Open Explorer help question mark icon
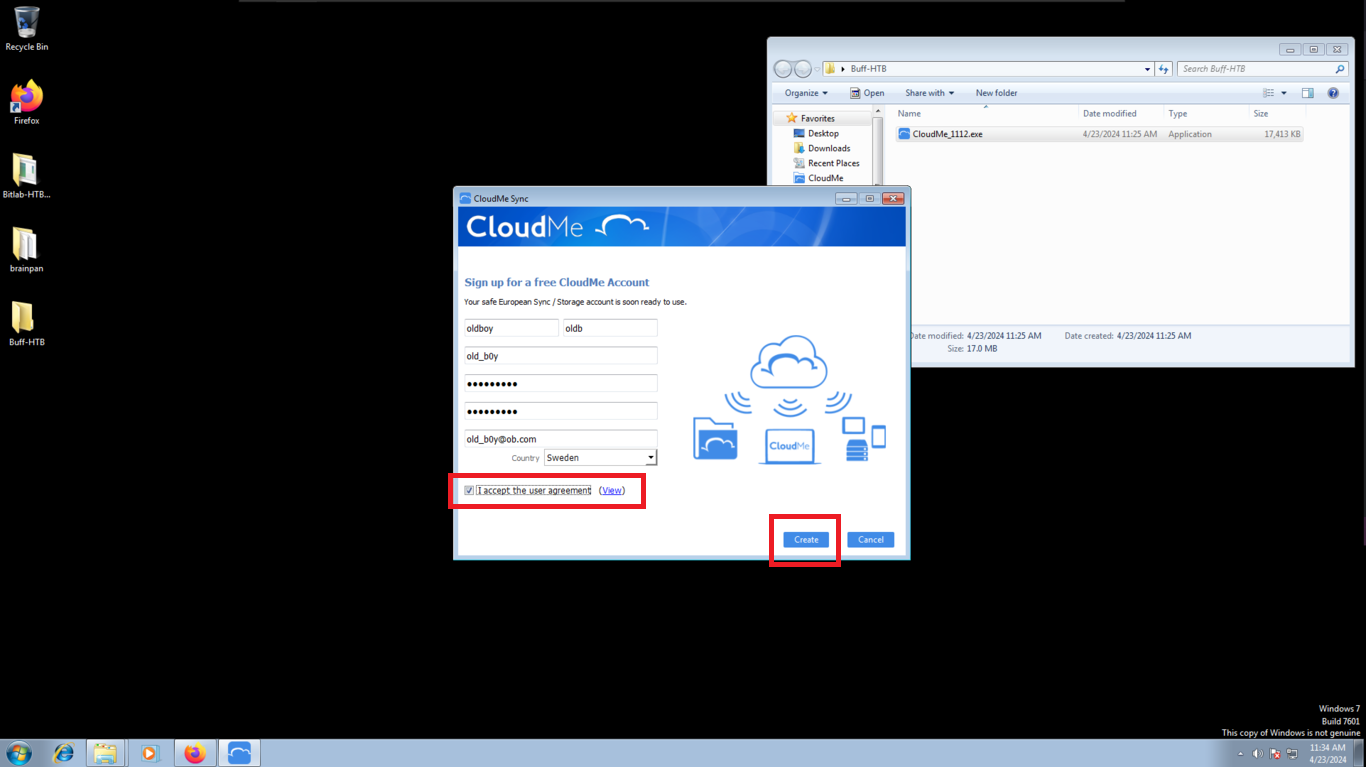Viewport: 1366px width, 767px height. coord(1333,93)
